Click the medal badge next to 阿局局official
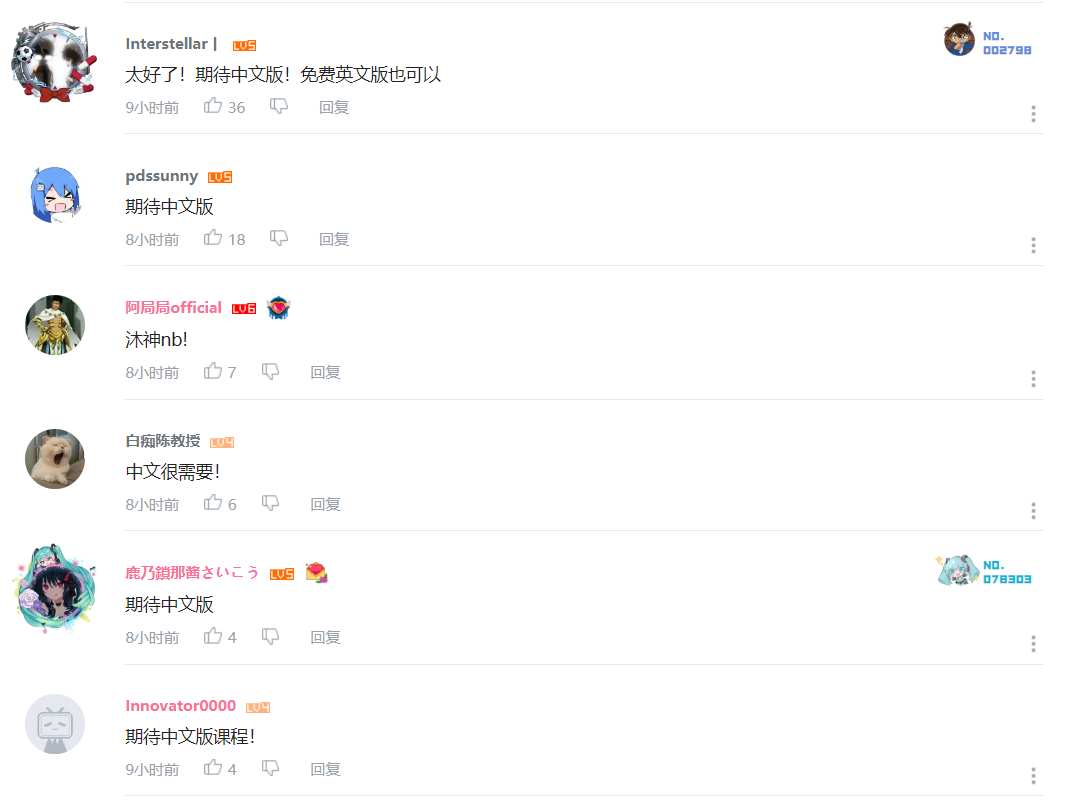 tap(278, 308)
